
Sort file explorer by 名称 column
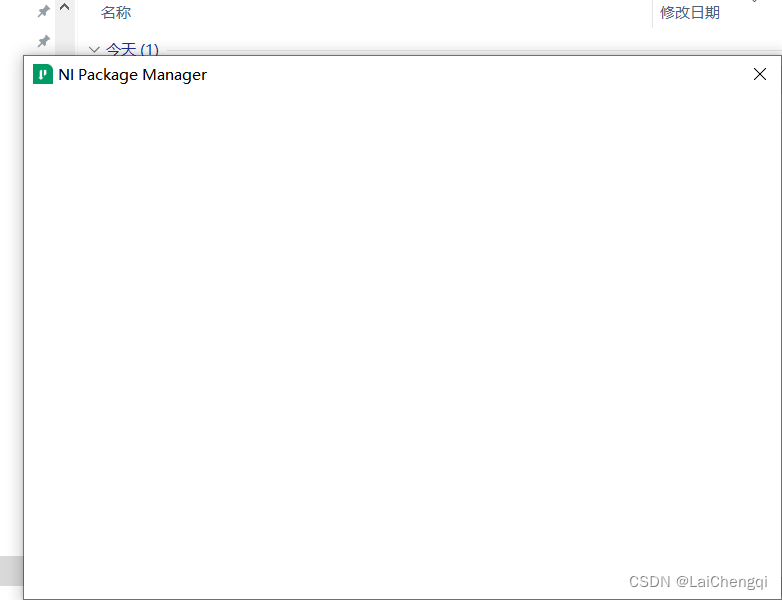click(x=116, y=12)
